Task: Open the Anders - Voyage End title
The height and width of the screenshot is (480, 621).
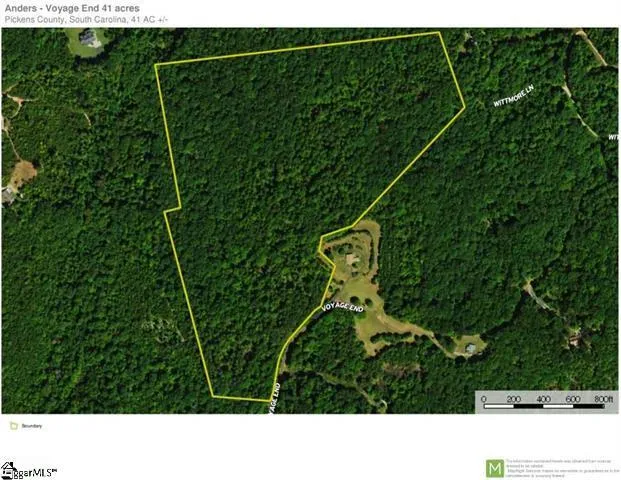Action: (72, 8)
